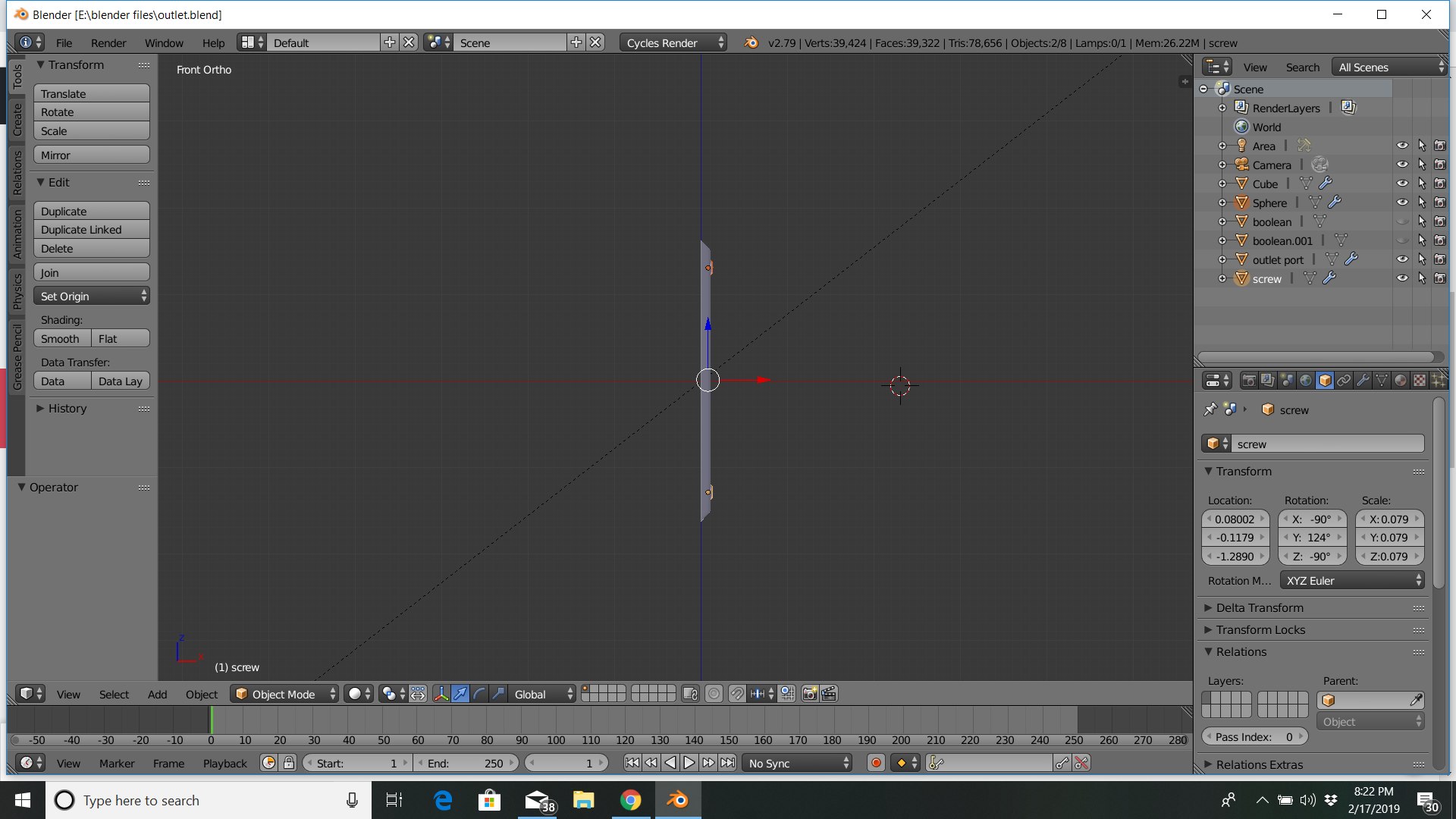Toggle renderability of the Sphere object
1456x819 pixels.
[1440, 202]
